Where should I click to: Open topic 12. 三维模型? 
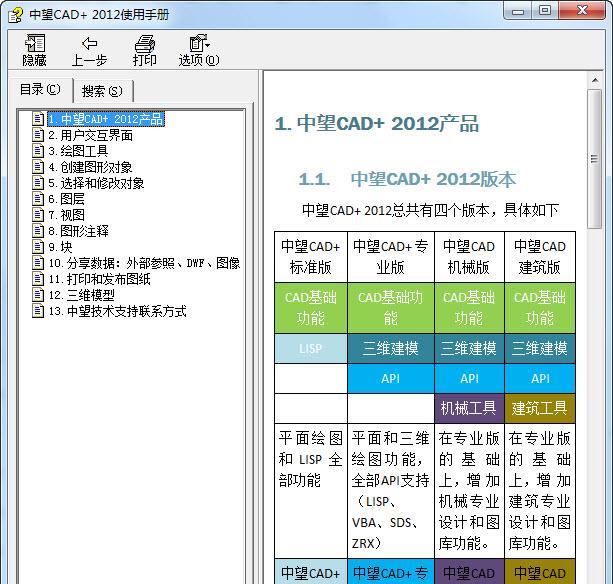coord(81,296)
